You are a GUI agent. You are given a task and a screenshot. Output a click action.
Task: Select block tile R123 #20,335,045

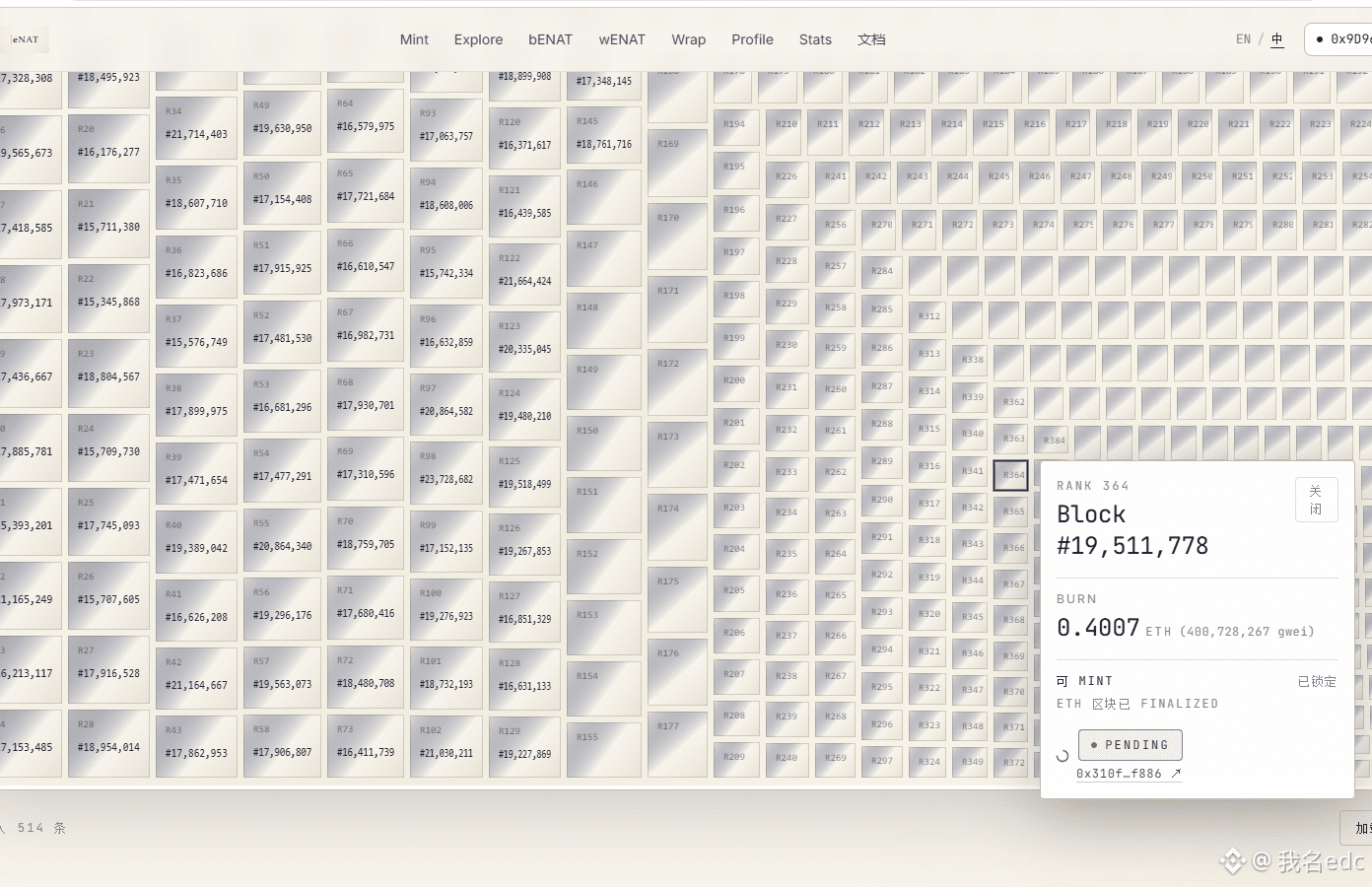tap(524, 341)
